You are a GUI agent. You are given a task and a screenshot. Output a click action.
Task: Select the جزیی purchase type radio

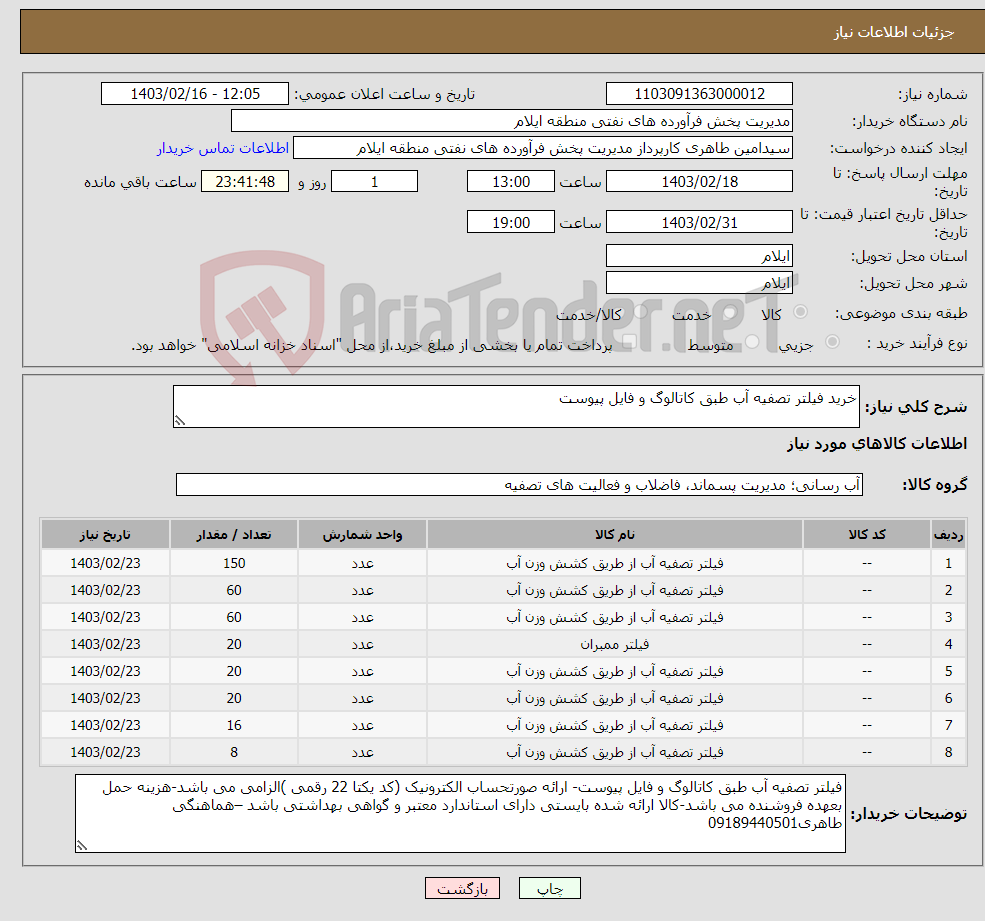(x=832, y=342)
